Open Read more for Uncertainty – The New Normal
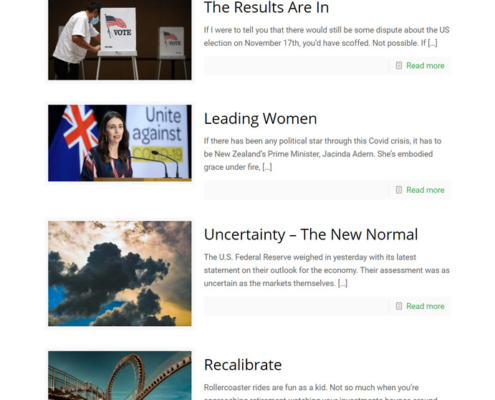This screenshot has height=400, width=495. click(x=425, y=306)
